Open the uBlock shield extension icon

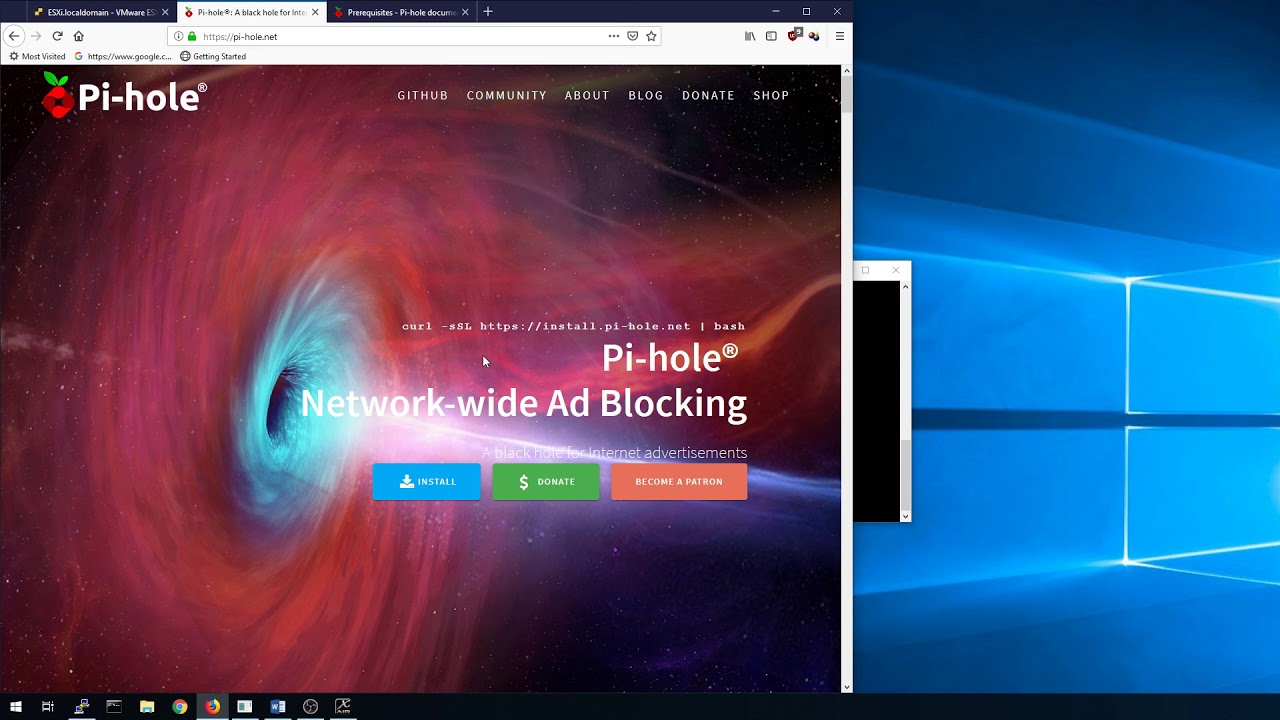tap(794, 35)
